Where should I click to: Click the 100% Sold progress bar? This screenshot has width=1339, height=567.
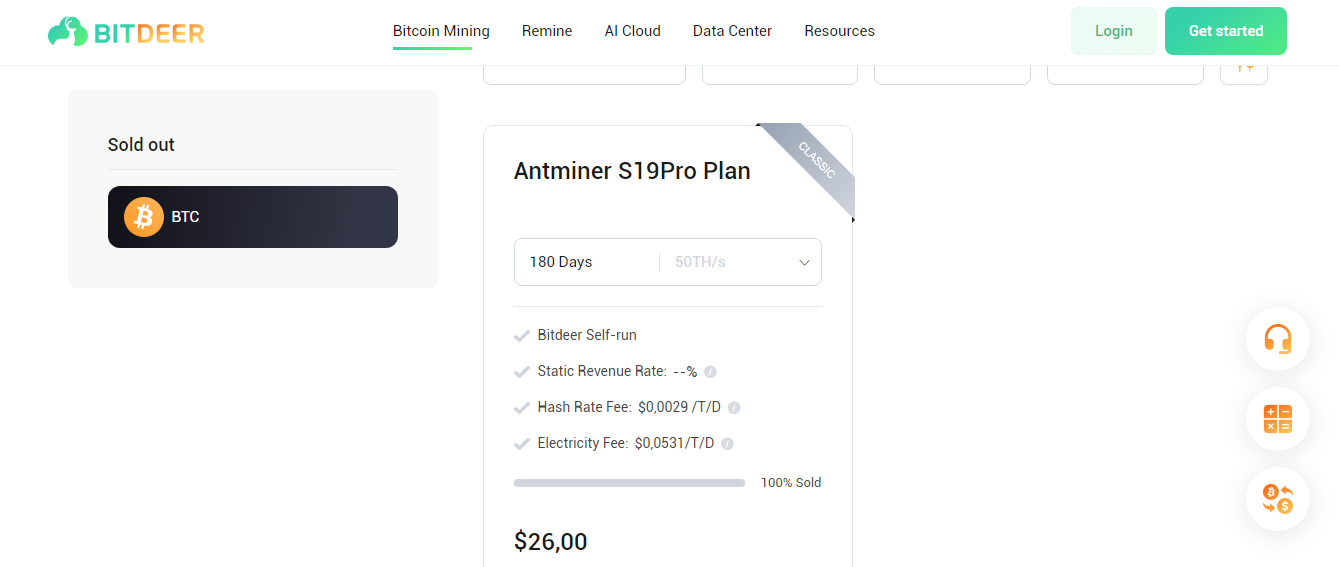[x=629, y=483]
